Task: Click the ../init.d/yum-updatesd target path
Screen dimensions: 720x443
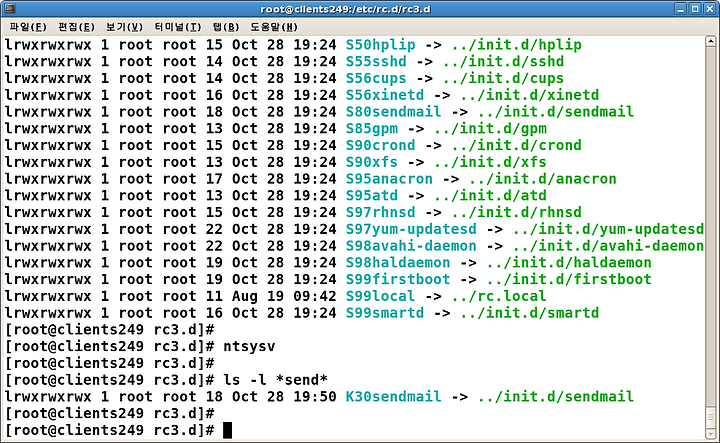Action: coord(608,229)
